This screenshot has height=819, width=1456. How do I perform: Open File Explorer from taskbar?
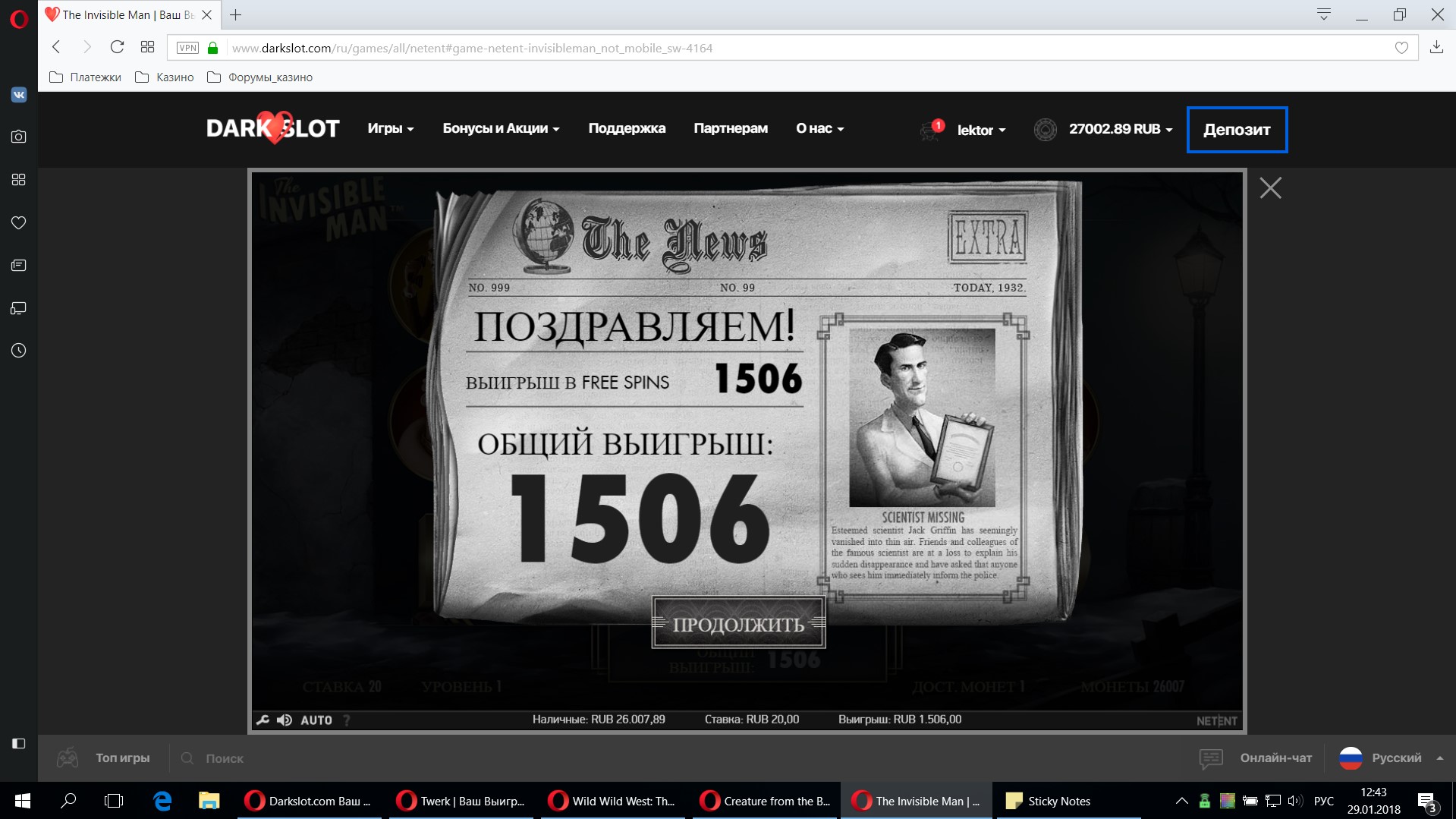point(209,801)
